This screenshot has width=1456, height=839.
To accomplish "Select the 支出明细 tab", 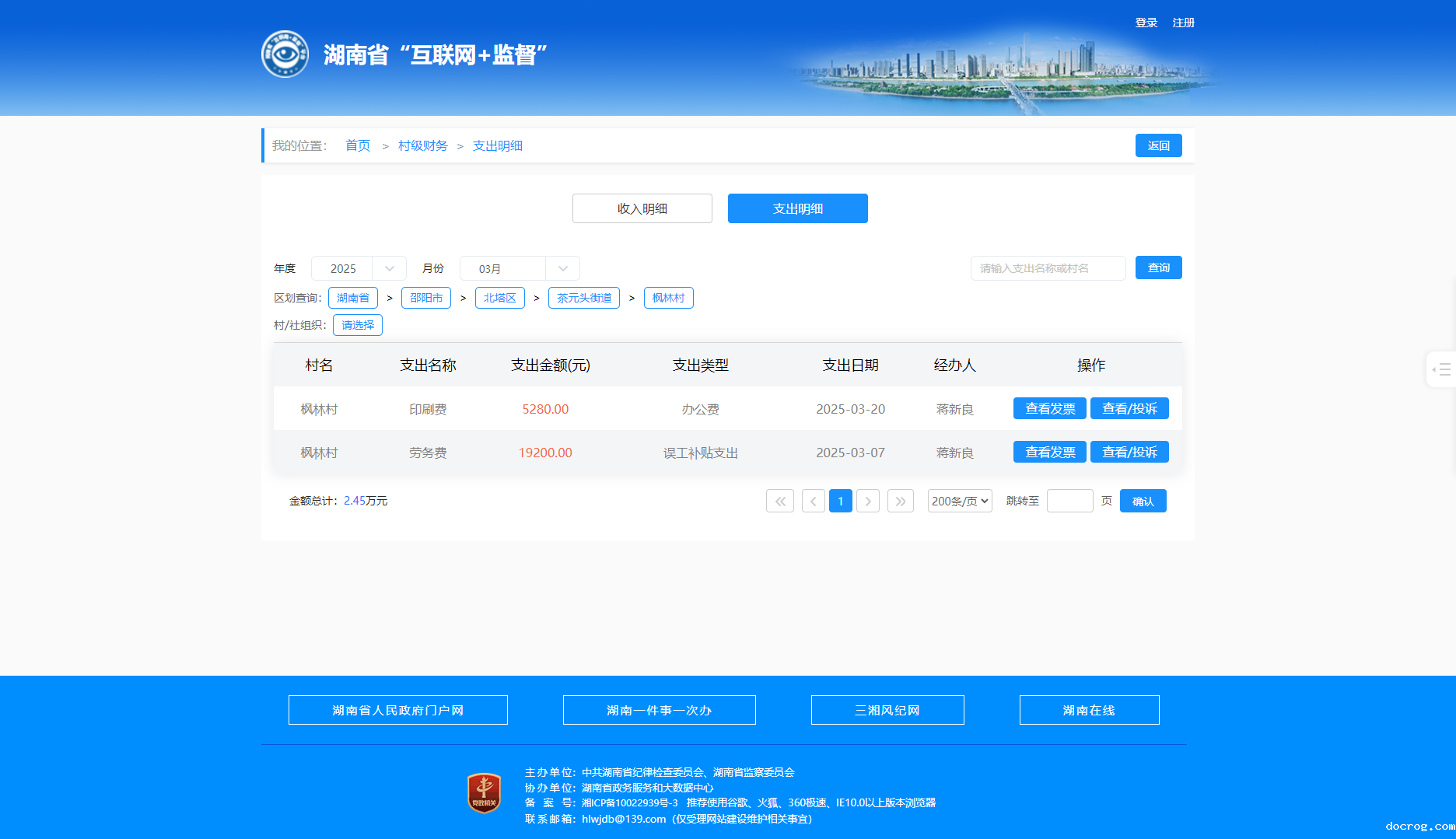I will coord(797,208).
